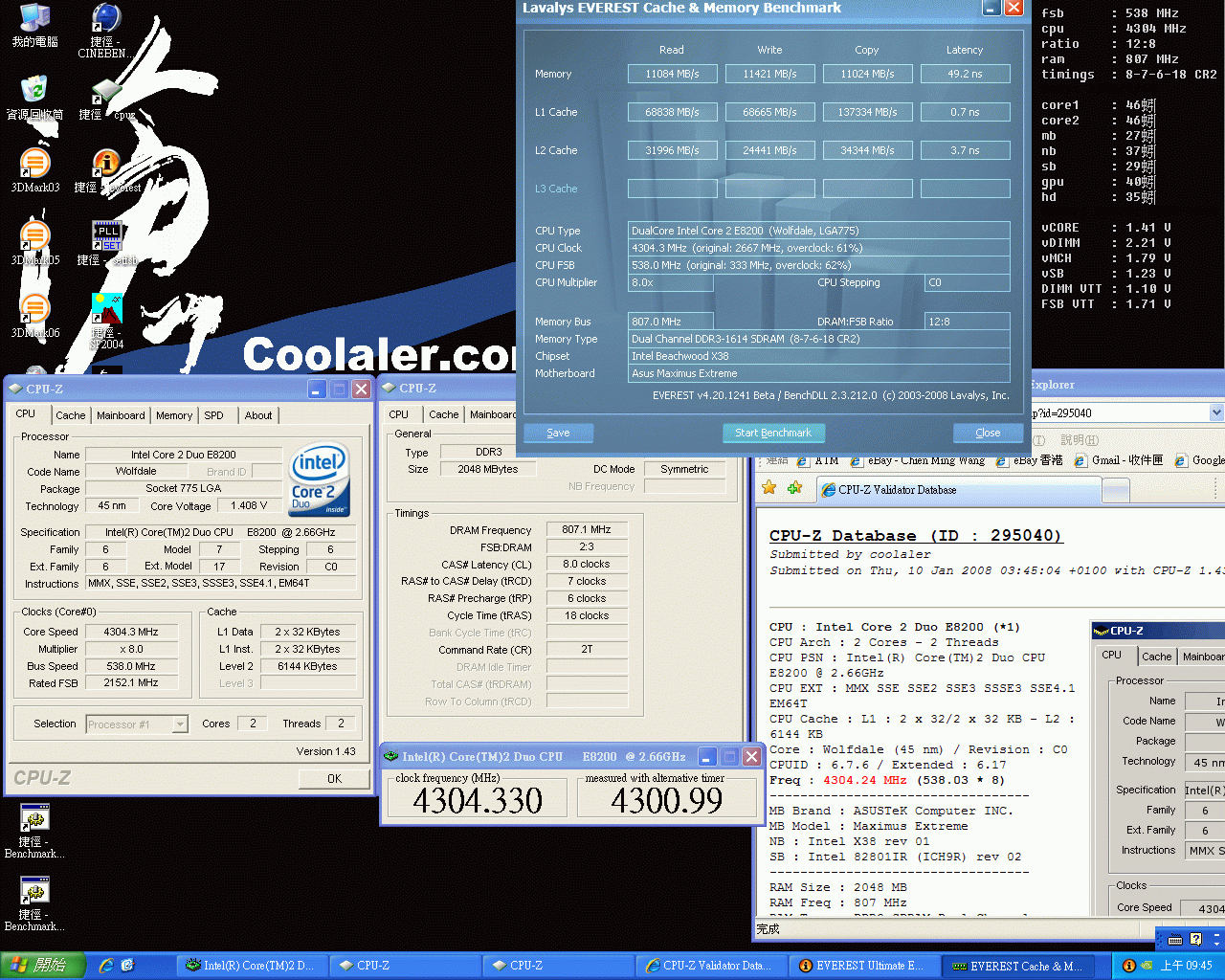Click the Core Speed 4304.3 MHz field
The width and height of the screenshot is (1225, 980).
131,632
